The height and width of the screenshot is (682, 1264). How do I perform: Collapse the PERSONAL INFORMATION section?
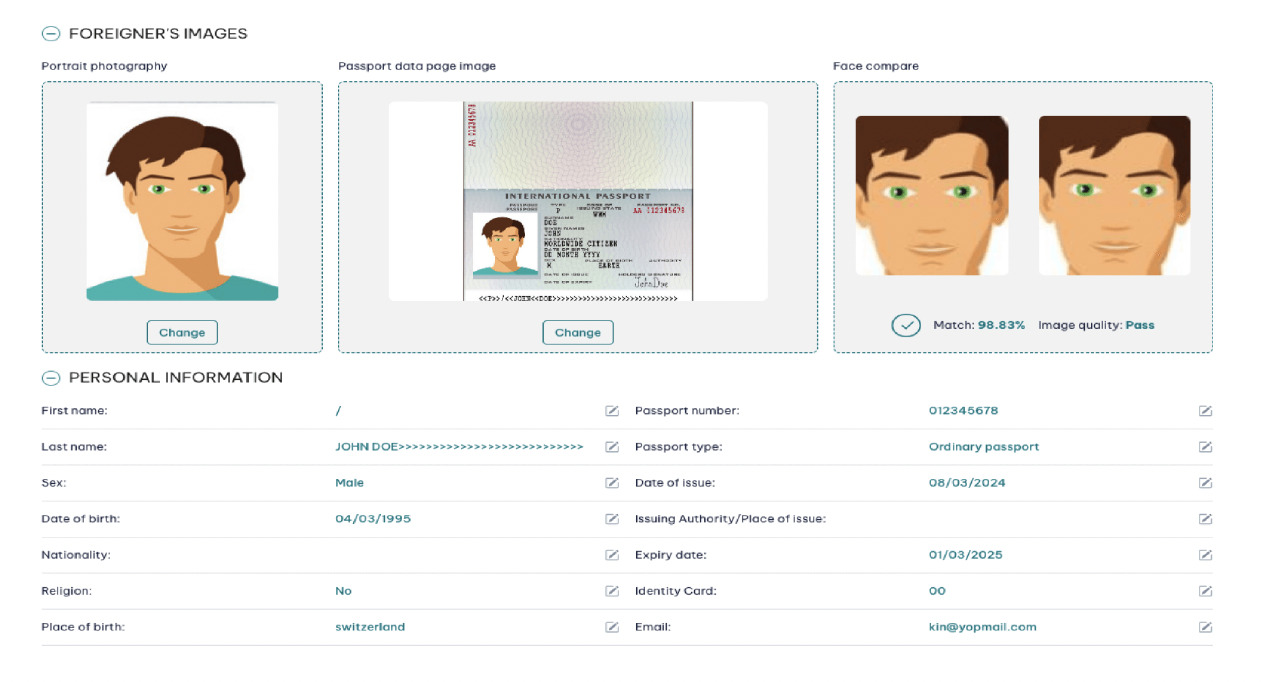[x=50, y=377]
